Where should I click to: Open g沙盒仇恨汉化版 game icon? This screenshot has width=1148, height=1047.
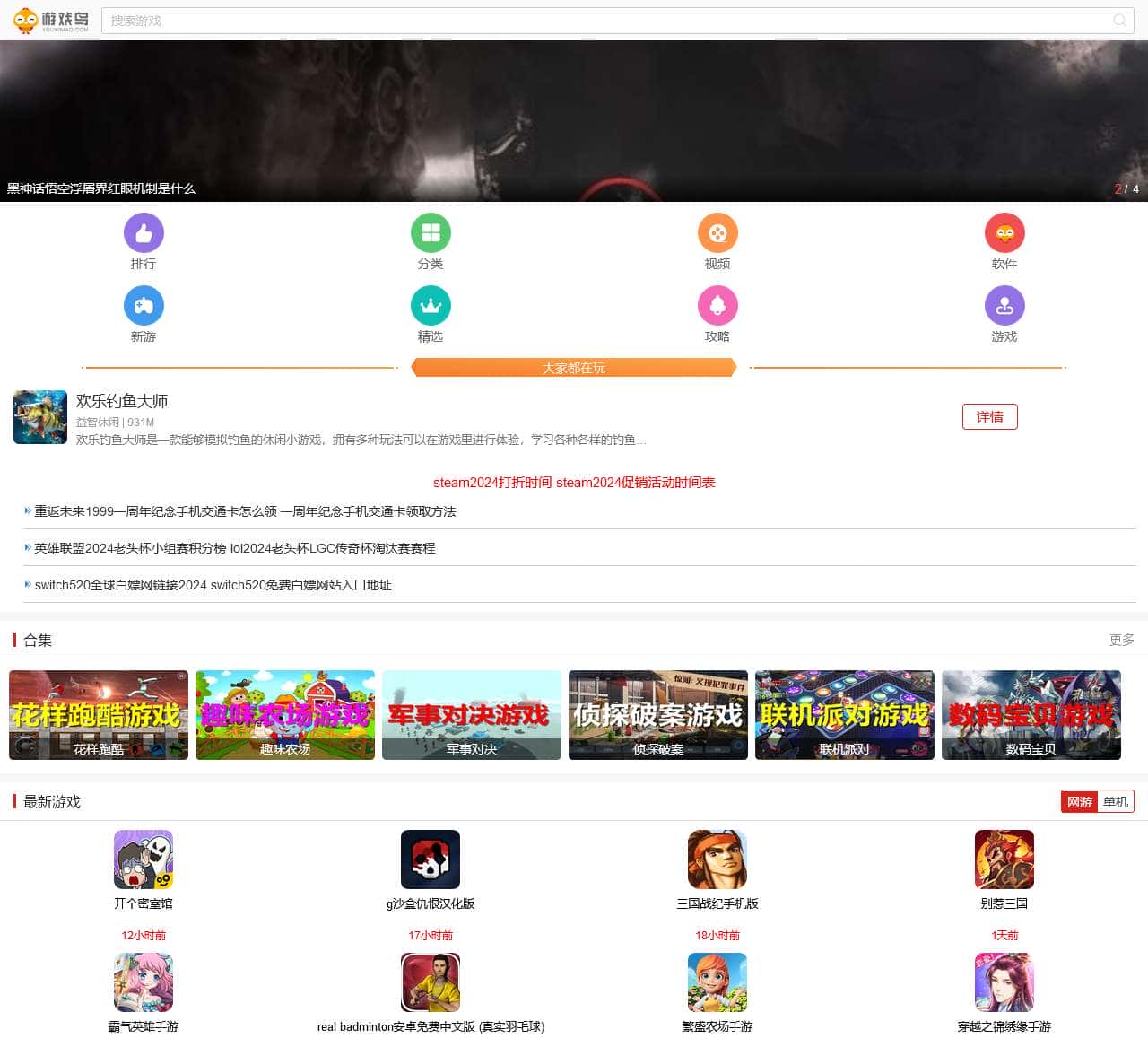coord(430,859)
